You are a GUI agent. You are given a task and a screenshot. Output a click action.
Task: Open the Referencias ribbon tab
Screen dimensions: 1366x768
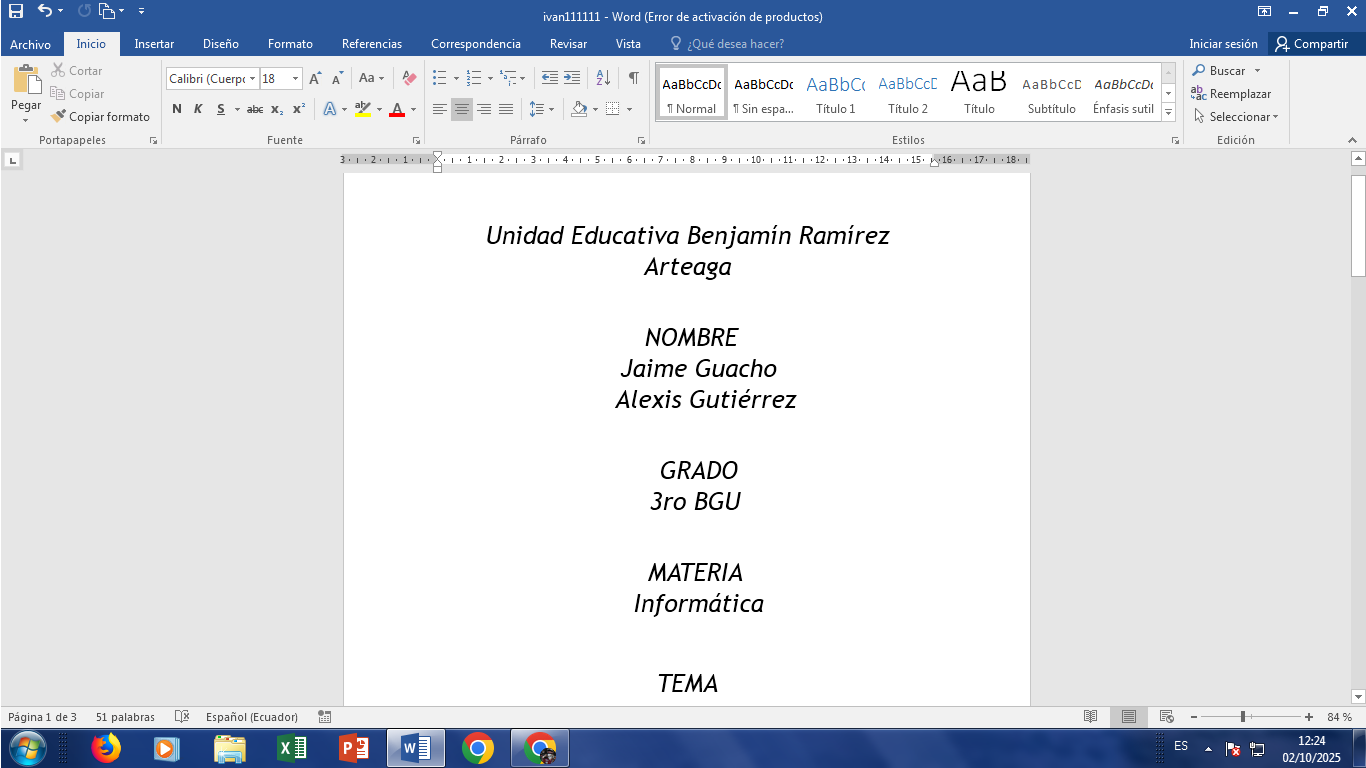coord(372,44)
